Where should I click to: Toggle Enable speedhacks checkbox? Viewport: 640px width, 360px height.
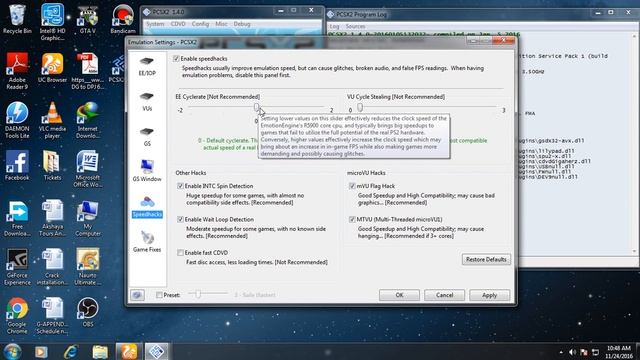[176, 59]
